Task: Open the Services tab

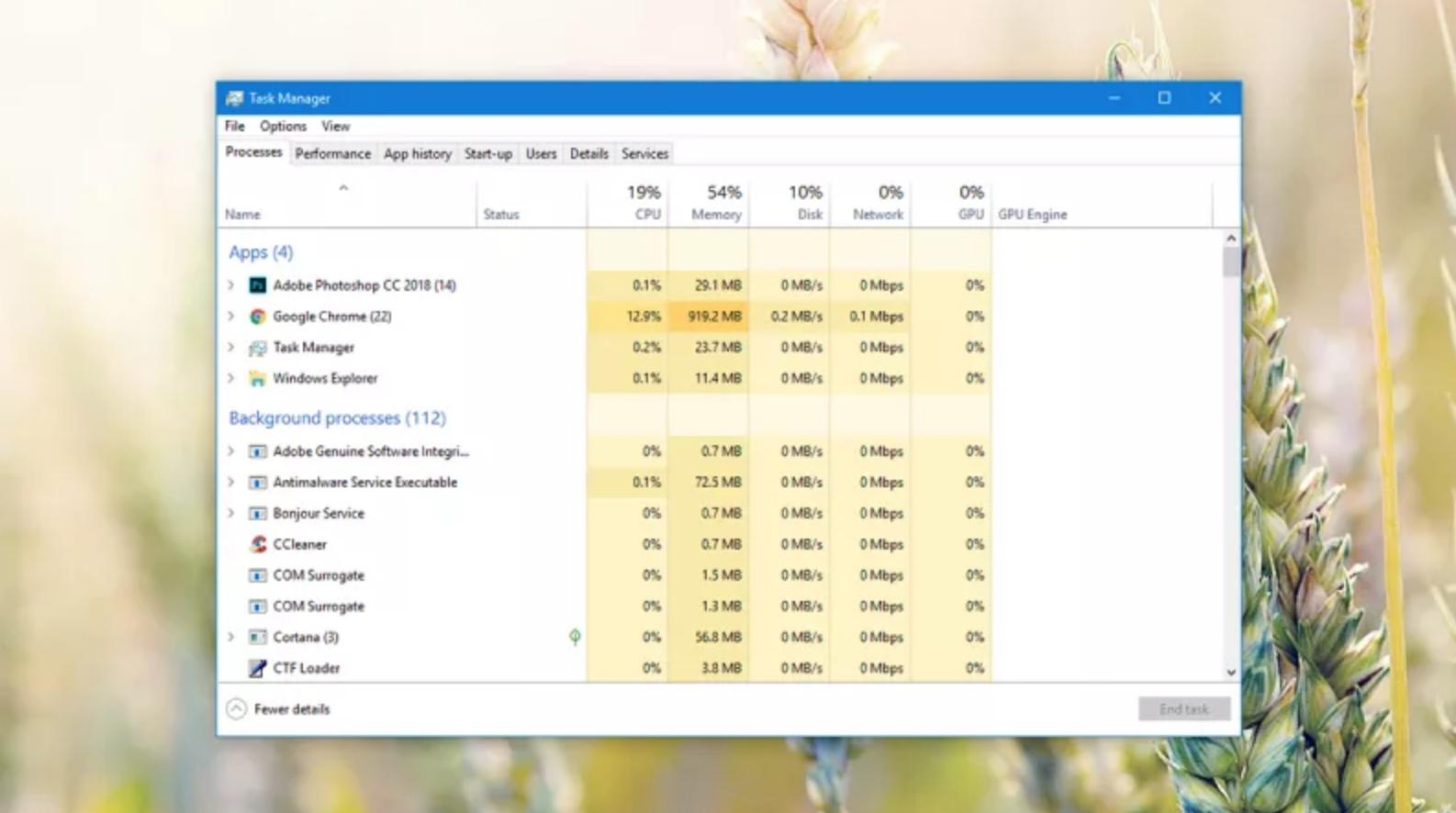Action: (644, 154)
